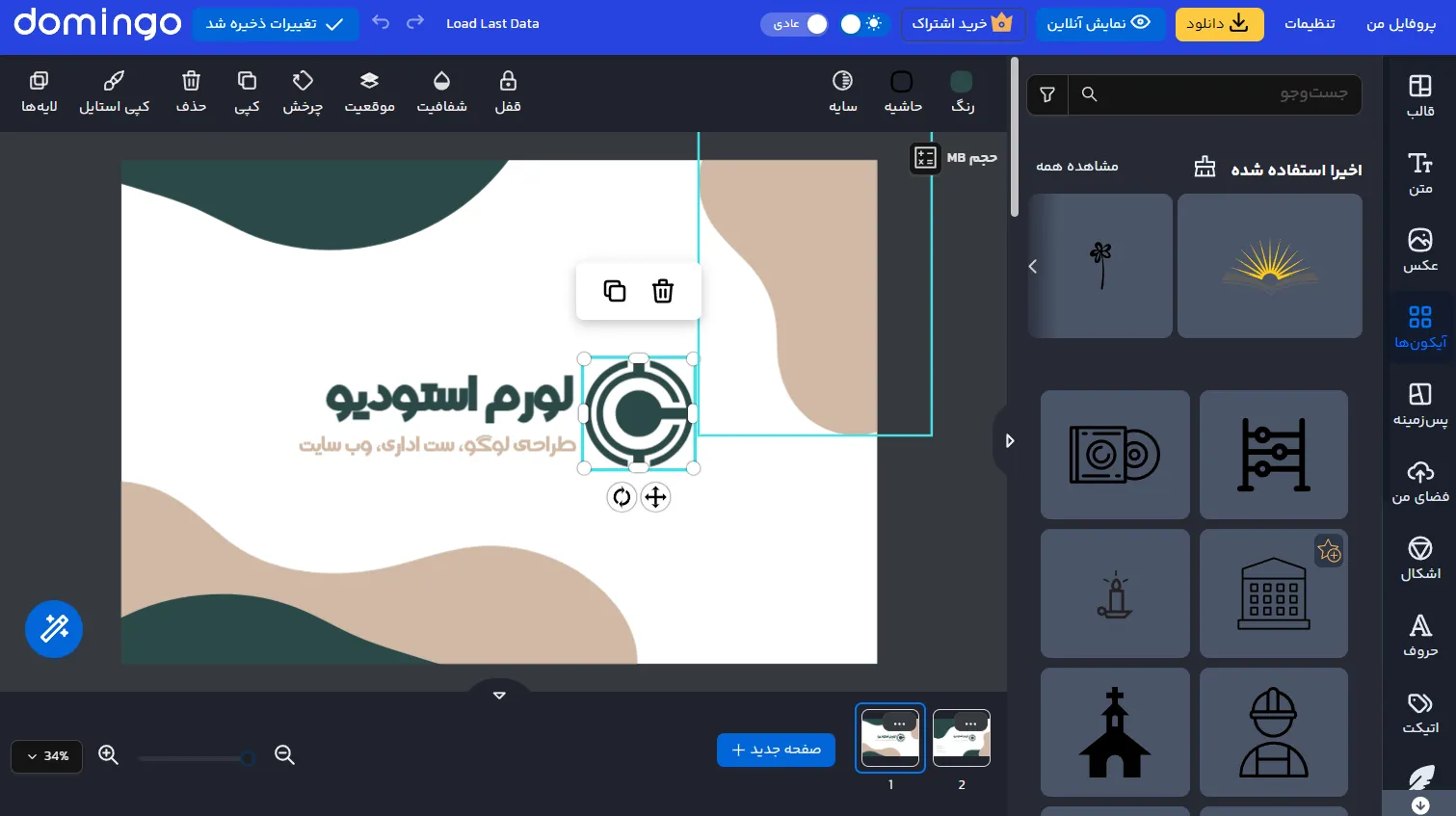This screenshot has height=816, width=1456.
Task: Click نمایش آنلاین online preview button
Action: coord(1099,23)
